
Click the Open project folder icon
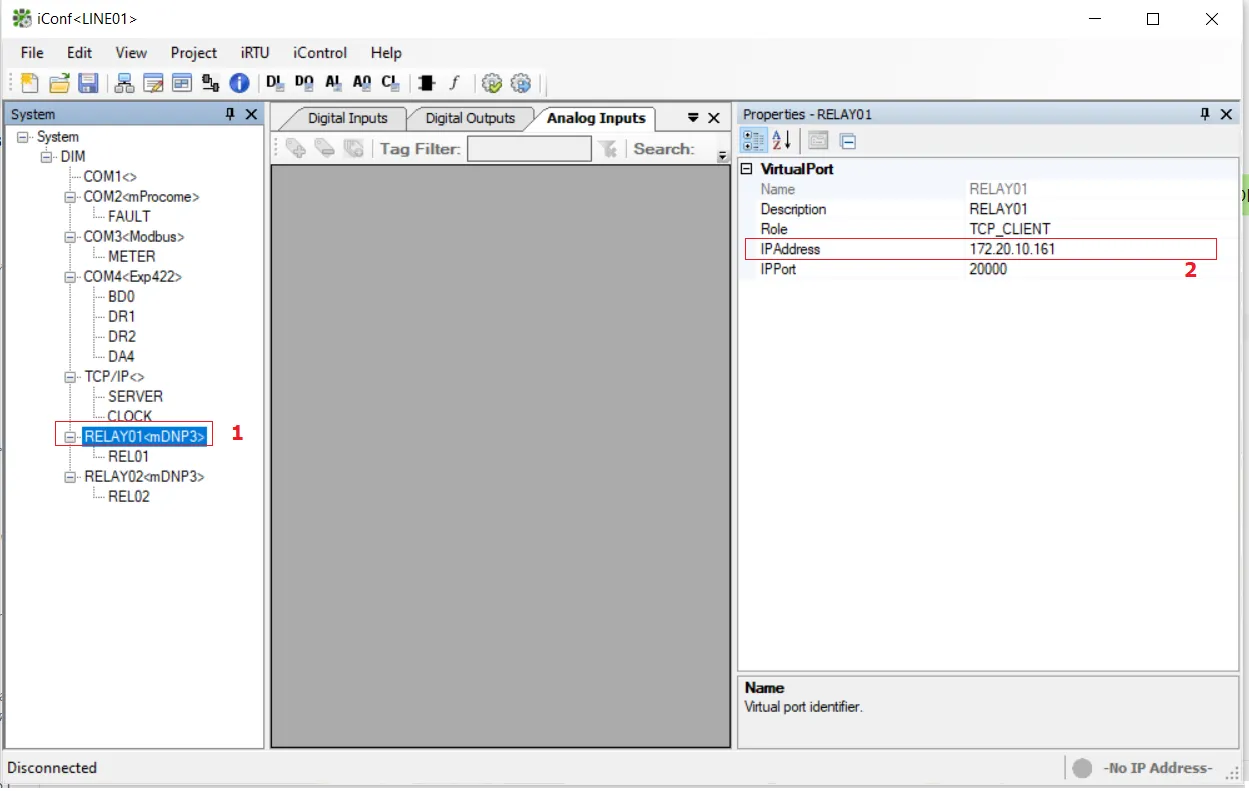coord(60,83)
